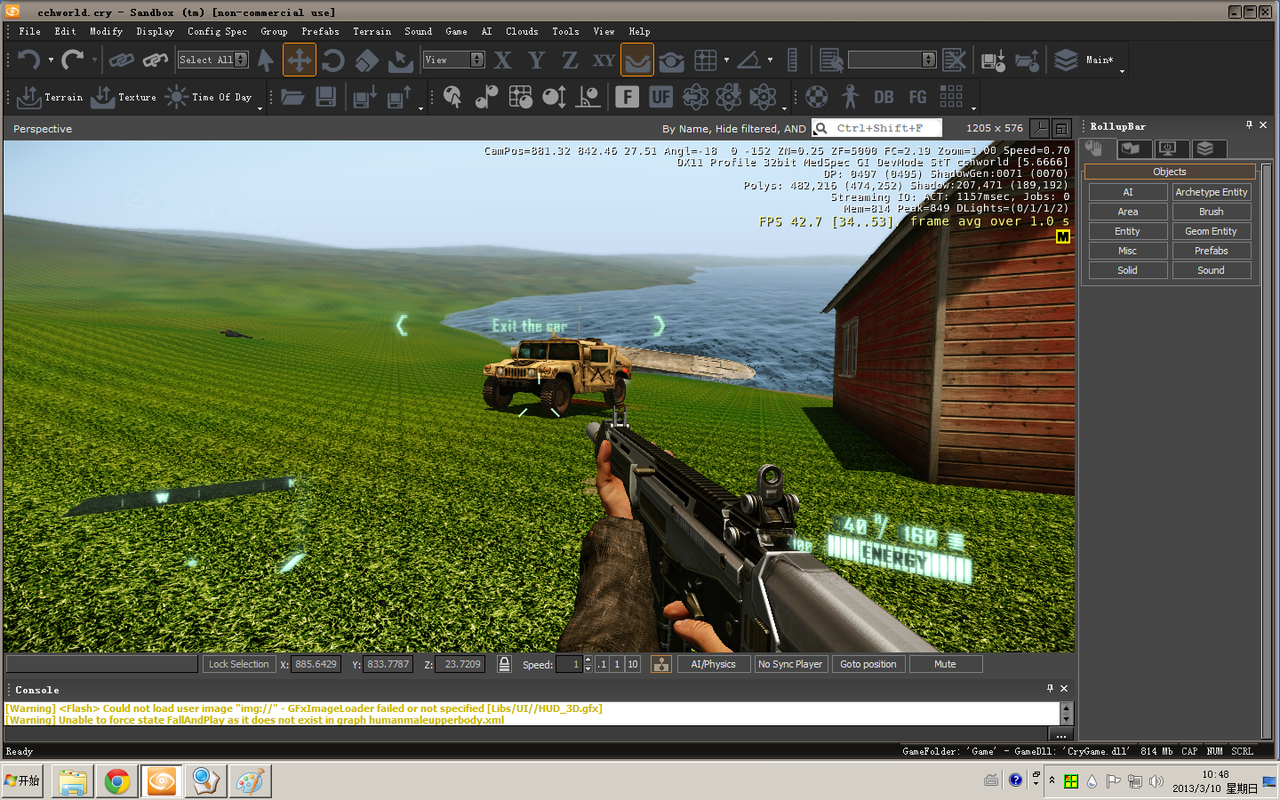Click the Lock Selection button

(239, 664)
